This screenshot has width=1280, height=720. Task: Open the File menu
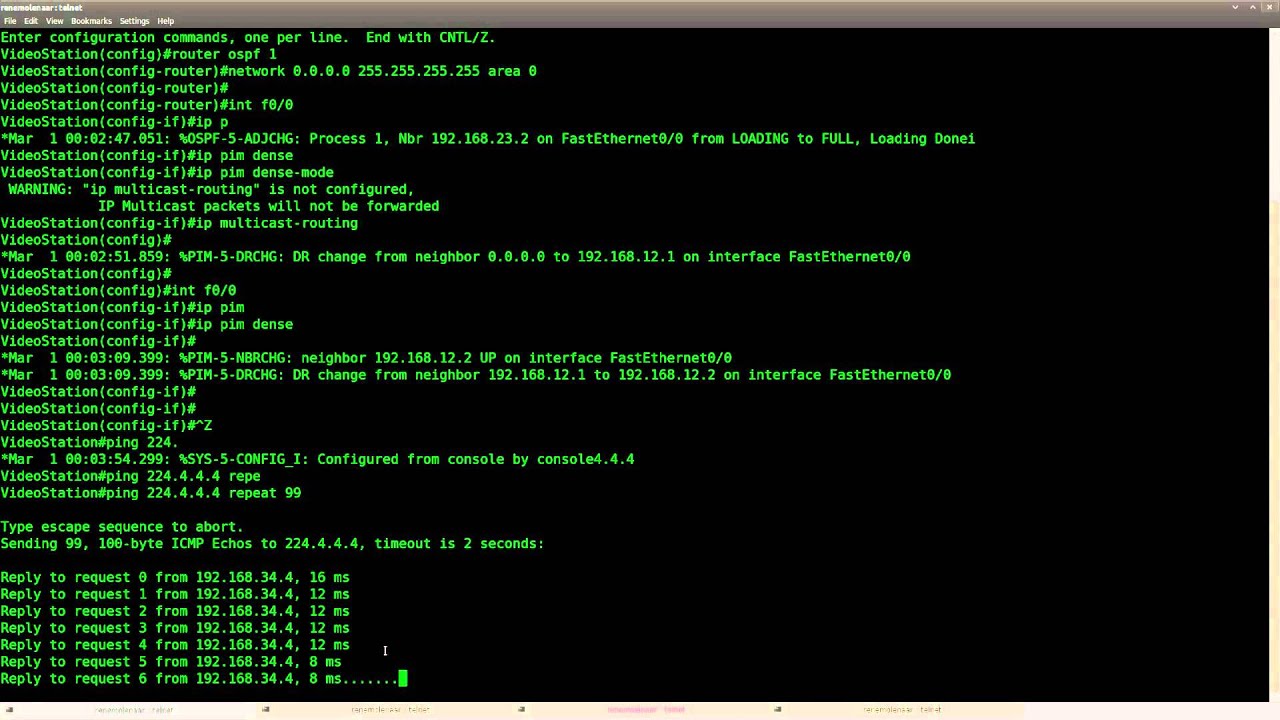10,21
